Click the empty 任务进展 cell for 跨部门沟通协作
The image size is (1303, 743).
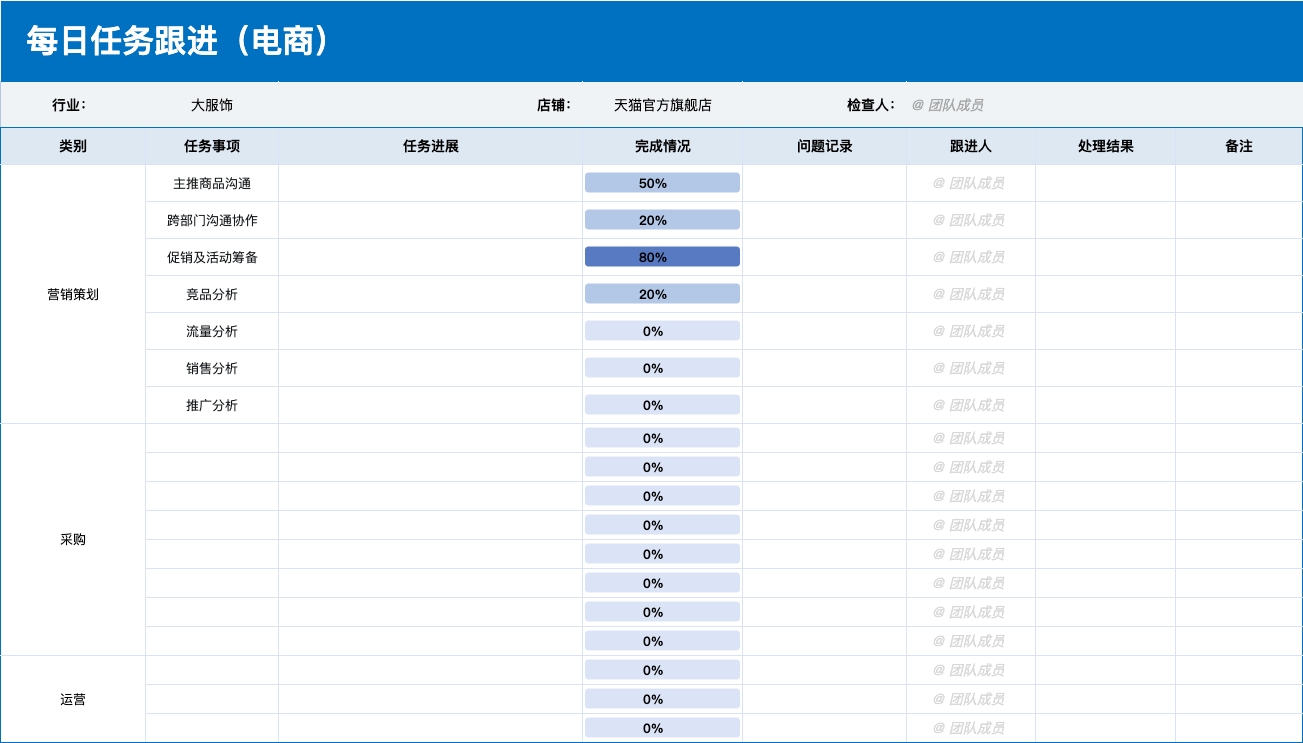430,219
